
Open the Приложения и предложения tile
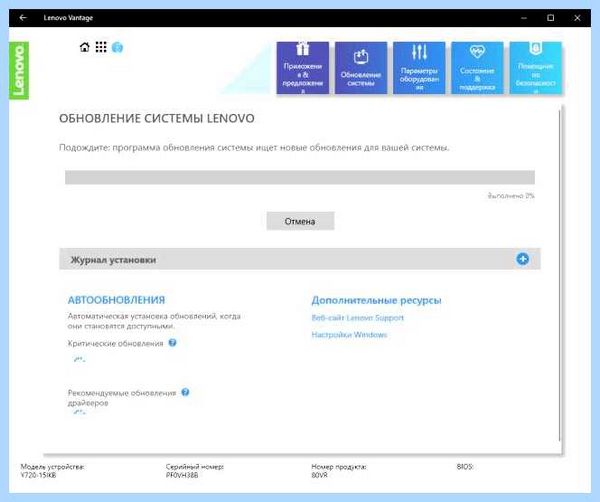pos(303,68)
